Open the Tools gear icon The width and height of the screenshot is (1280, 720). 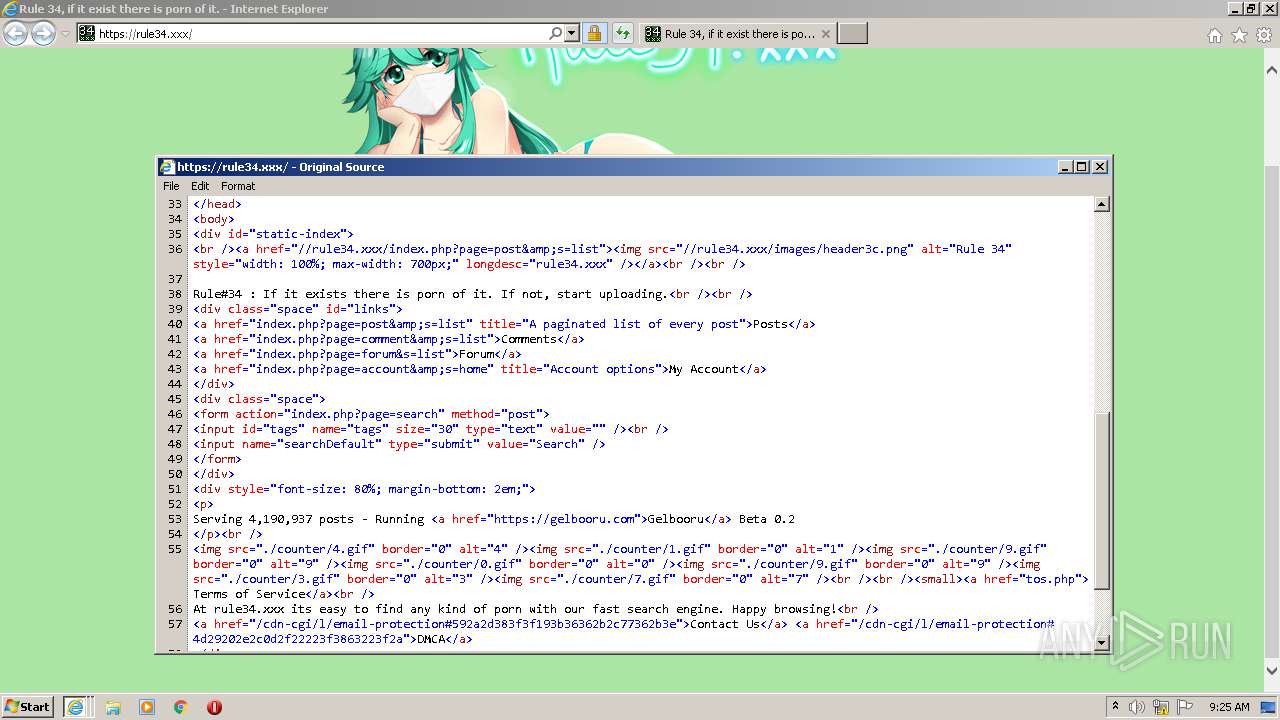pyautogui.click(x=1264, y=35)
